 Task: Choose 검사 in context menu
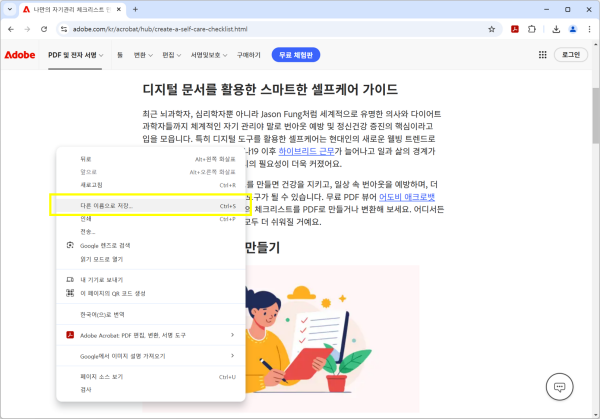point(151,390)
